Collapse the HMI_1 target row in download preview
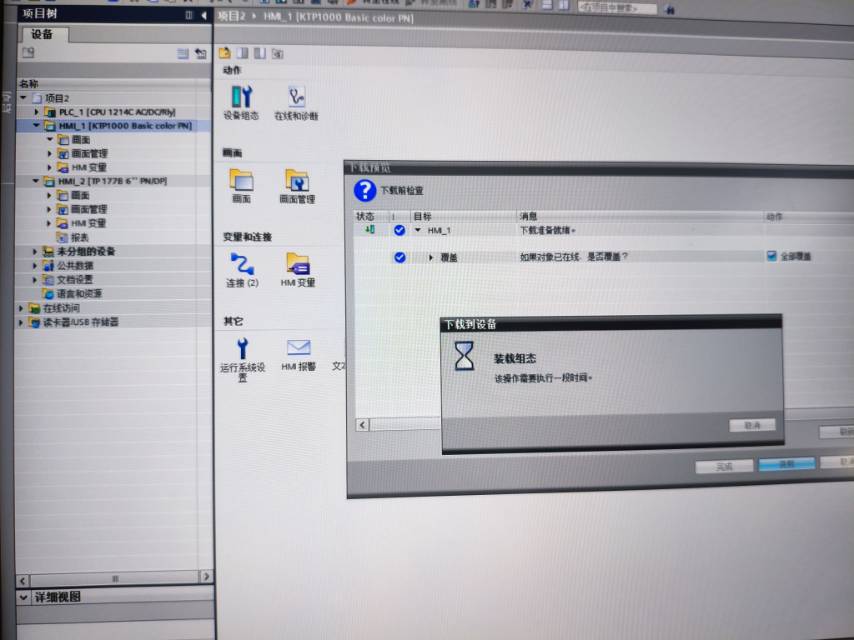The image size is (854, 640). click(x=418, y=230)
